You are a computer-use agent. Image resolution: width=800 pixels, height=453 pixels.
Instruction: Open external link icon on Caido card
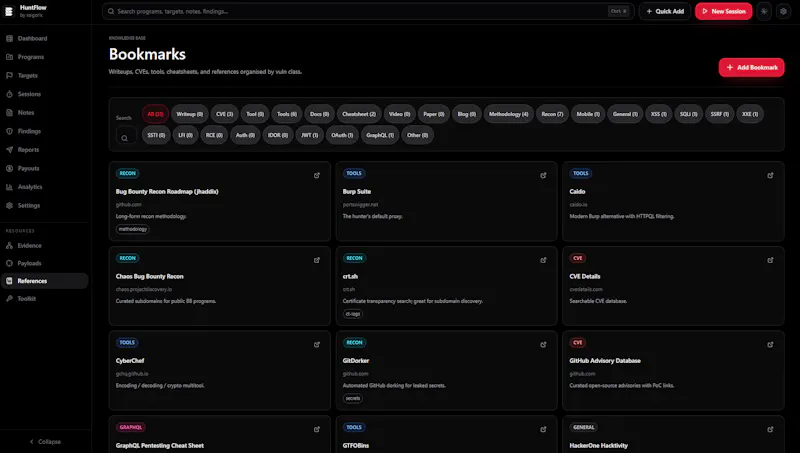click(770, 175)
